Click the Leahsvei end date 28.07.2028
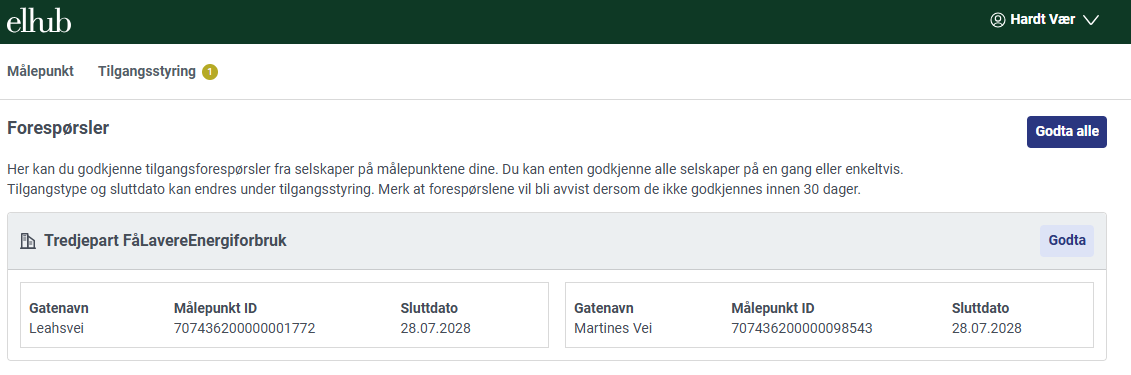Image resolution: width=1131 pixels, height=375 pixels. pyautogui.click(x=436, y=329)
